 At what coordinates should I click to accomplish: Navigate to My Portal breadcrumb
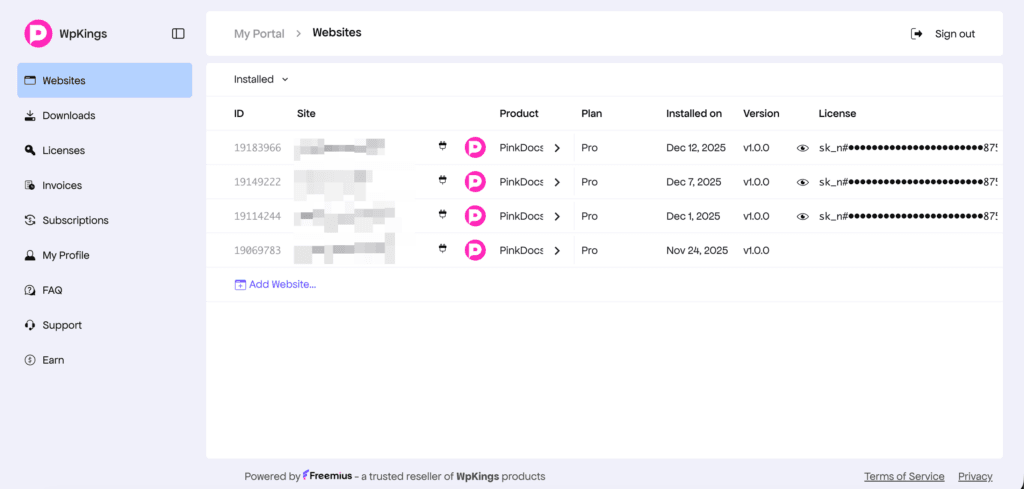259,33
